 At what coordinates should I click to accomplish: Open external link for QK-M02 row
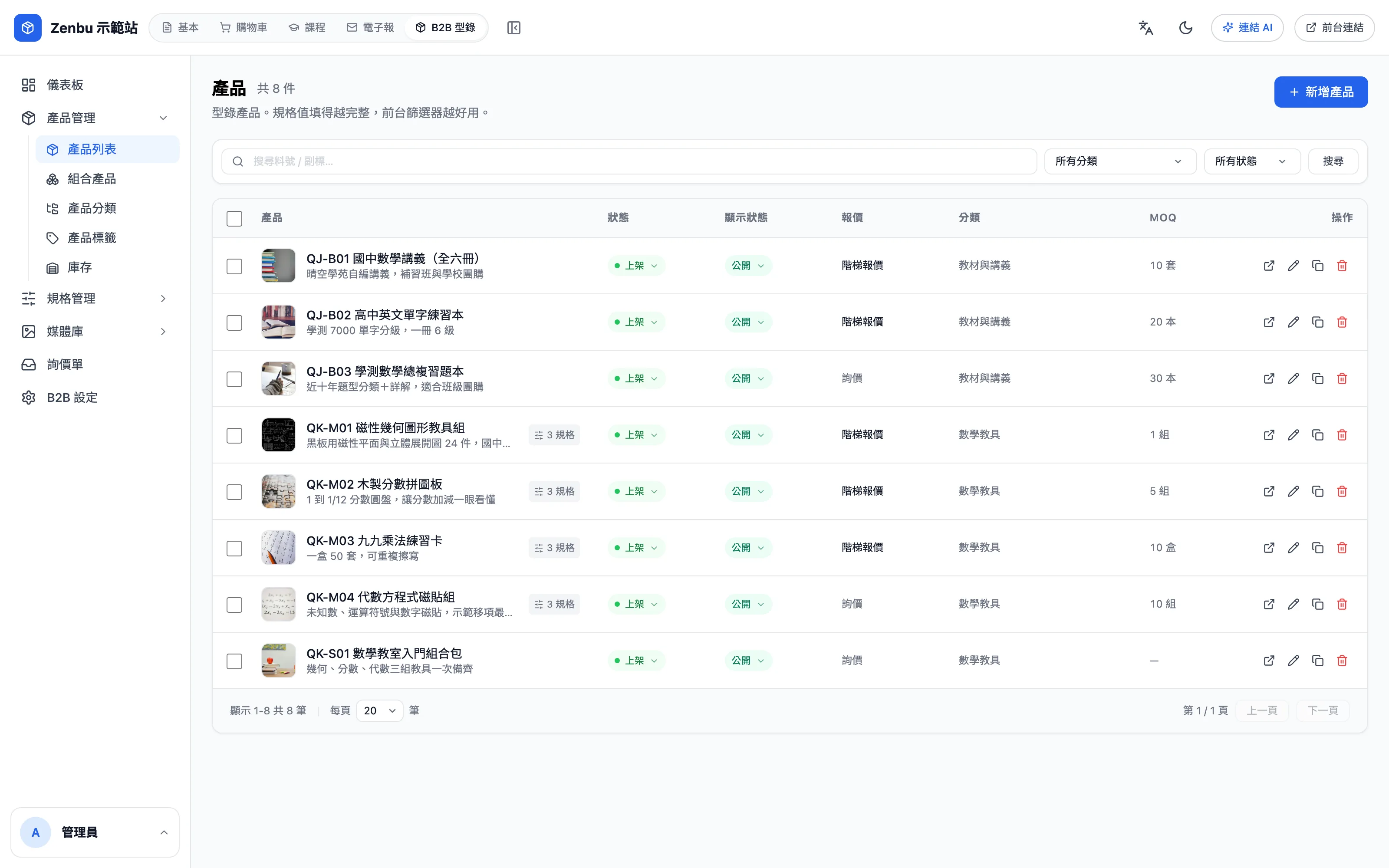click(1269, 491)
